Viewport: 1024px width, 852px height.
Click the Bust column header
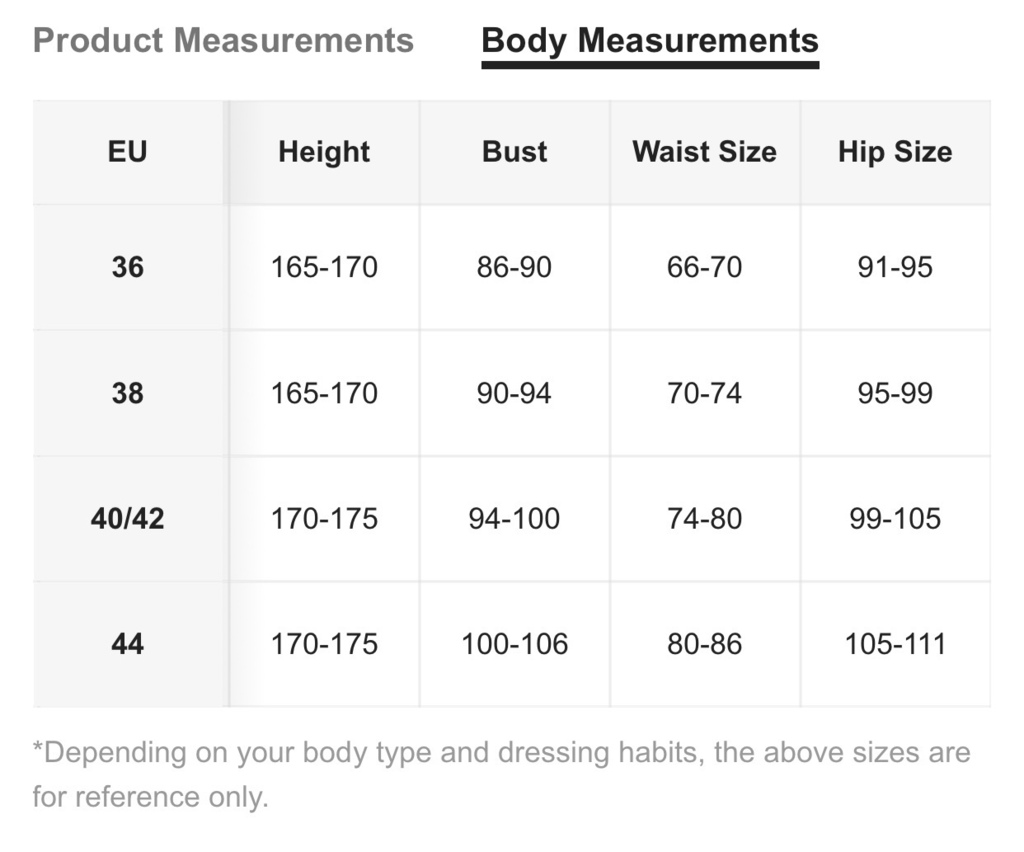click(x=515, y=151)
